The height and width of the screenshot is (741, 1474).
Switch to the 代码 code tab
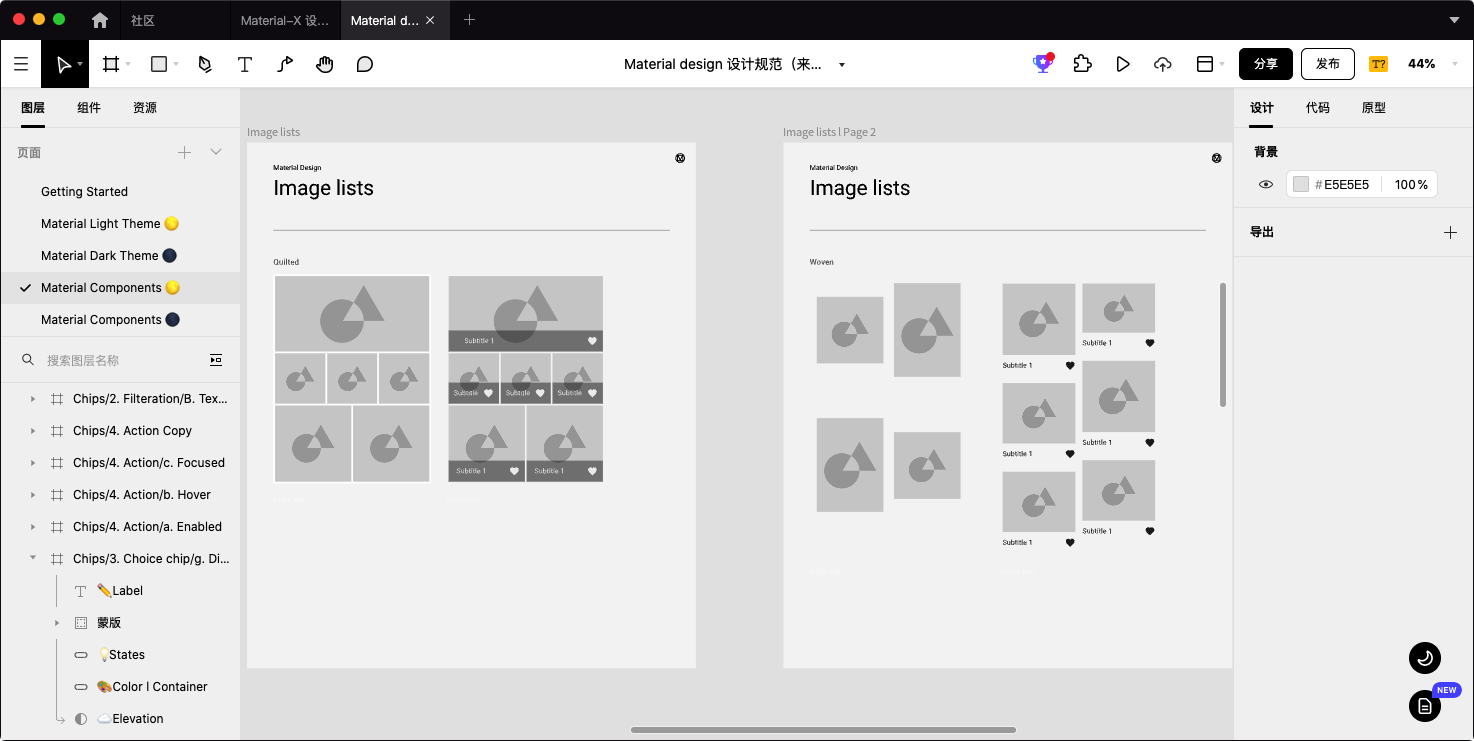coord(1318,108)
